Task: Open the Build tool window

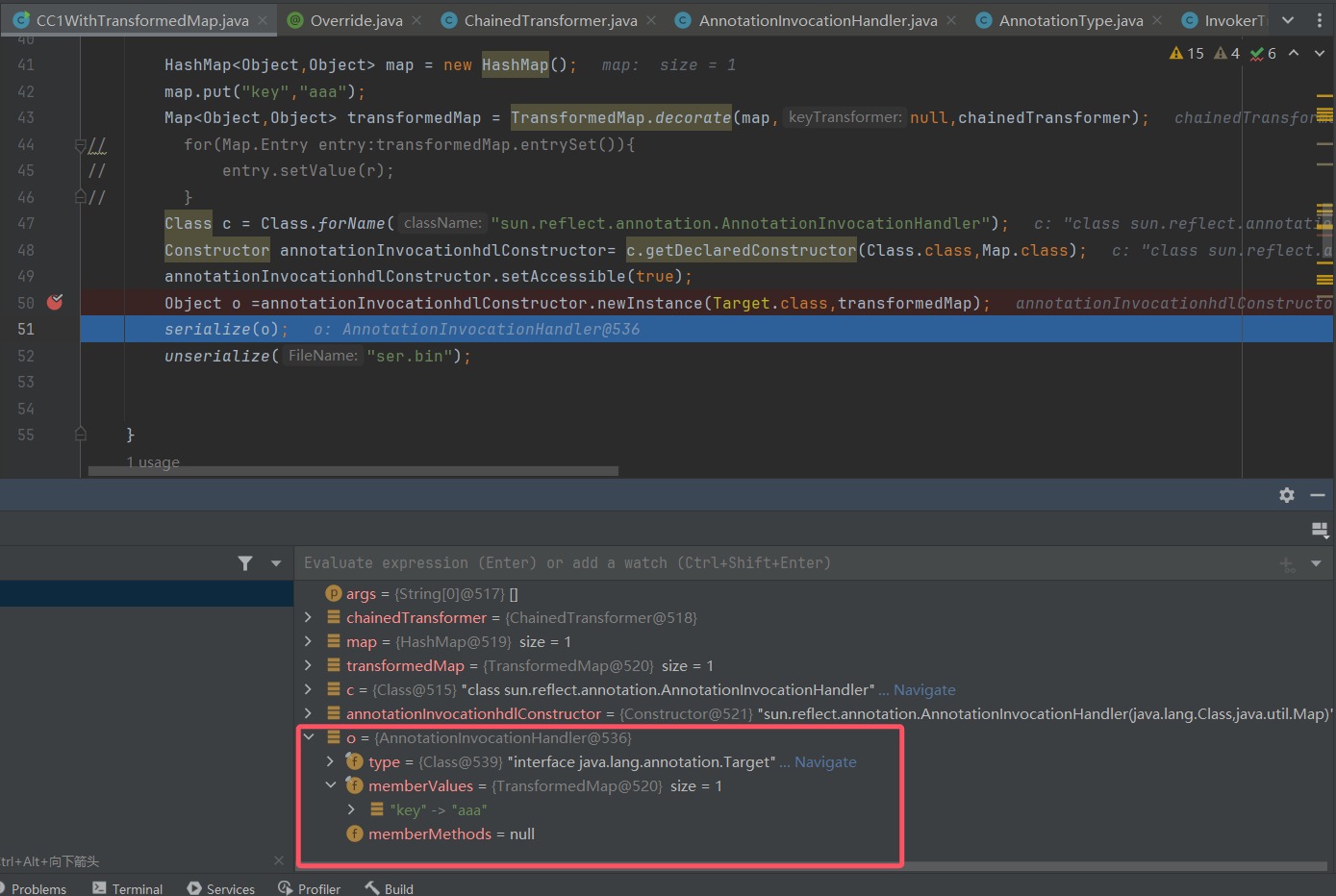Action: click(x=390, y=888)
